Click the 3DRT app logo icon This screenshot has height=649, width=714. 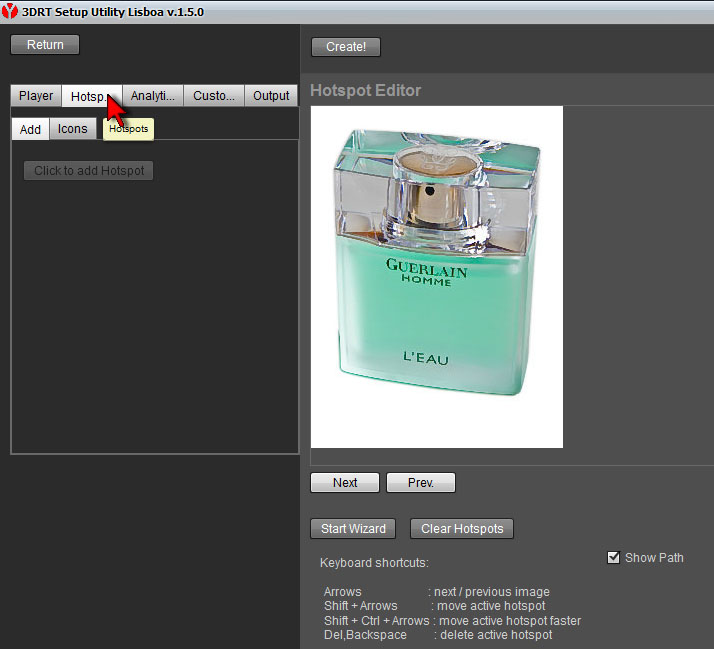[10, 11]
